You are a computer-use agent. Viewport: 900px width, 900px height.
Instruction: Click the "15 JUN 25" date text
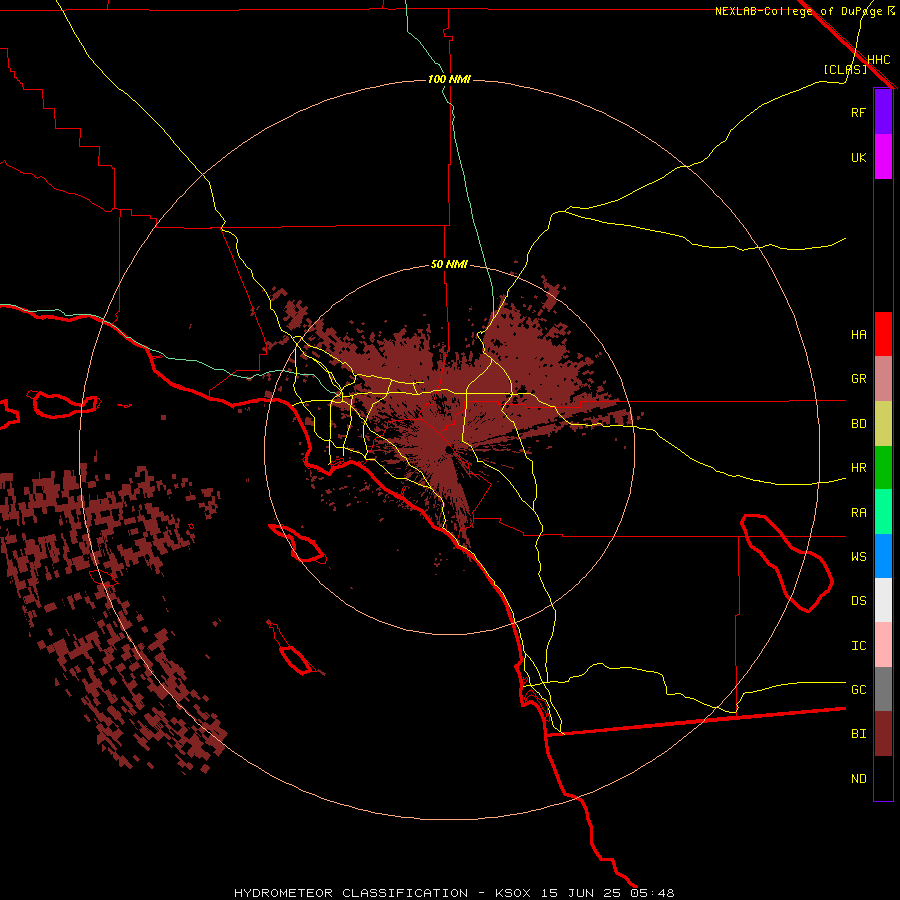[581, 893]
